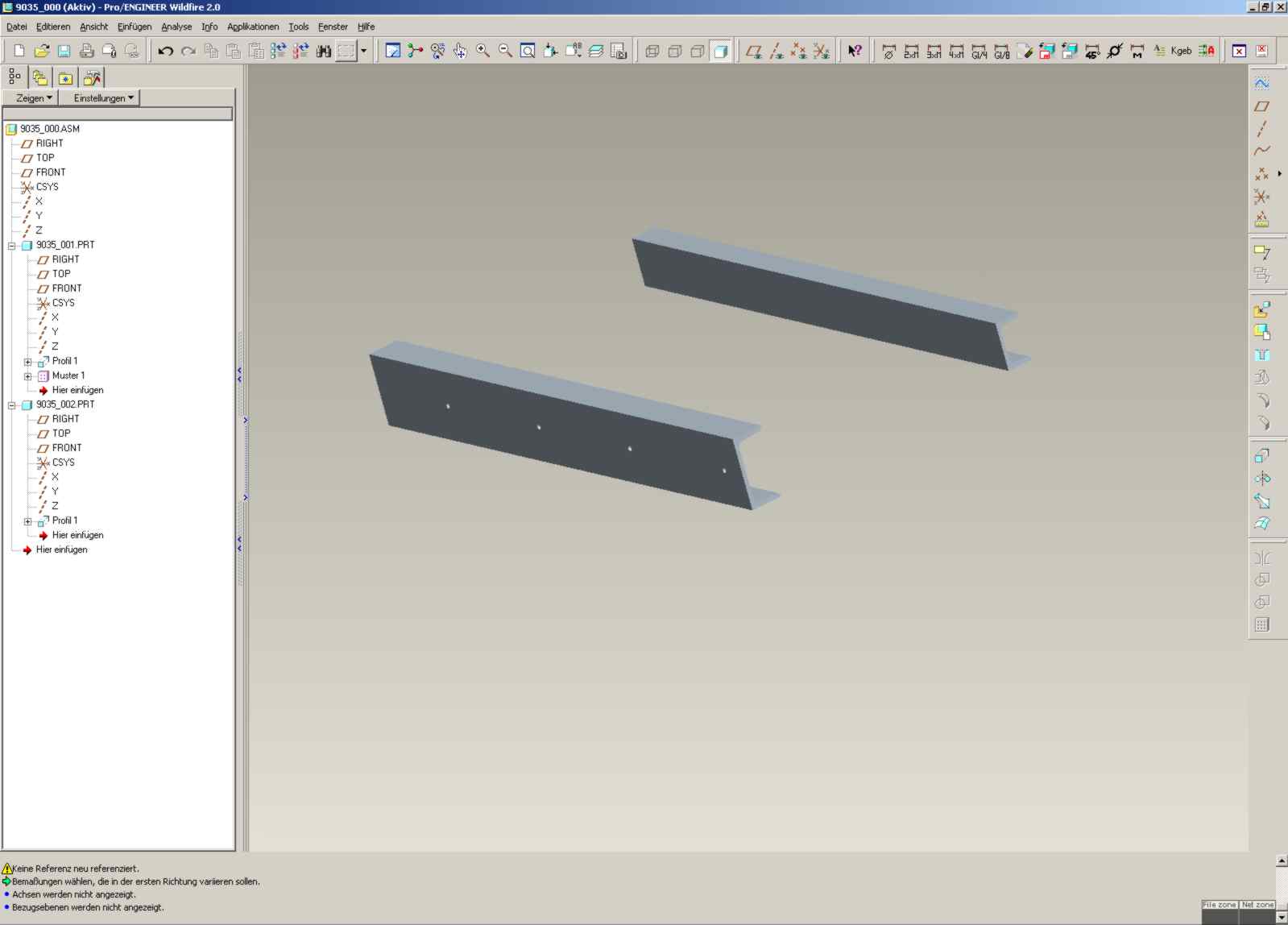1288x925 pixels.
Task: Click the Save diskette icon
Action: tap(64, 52)
